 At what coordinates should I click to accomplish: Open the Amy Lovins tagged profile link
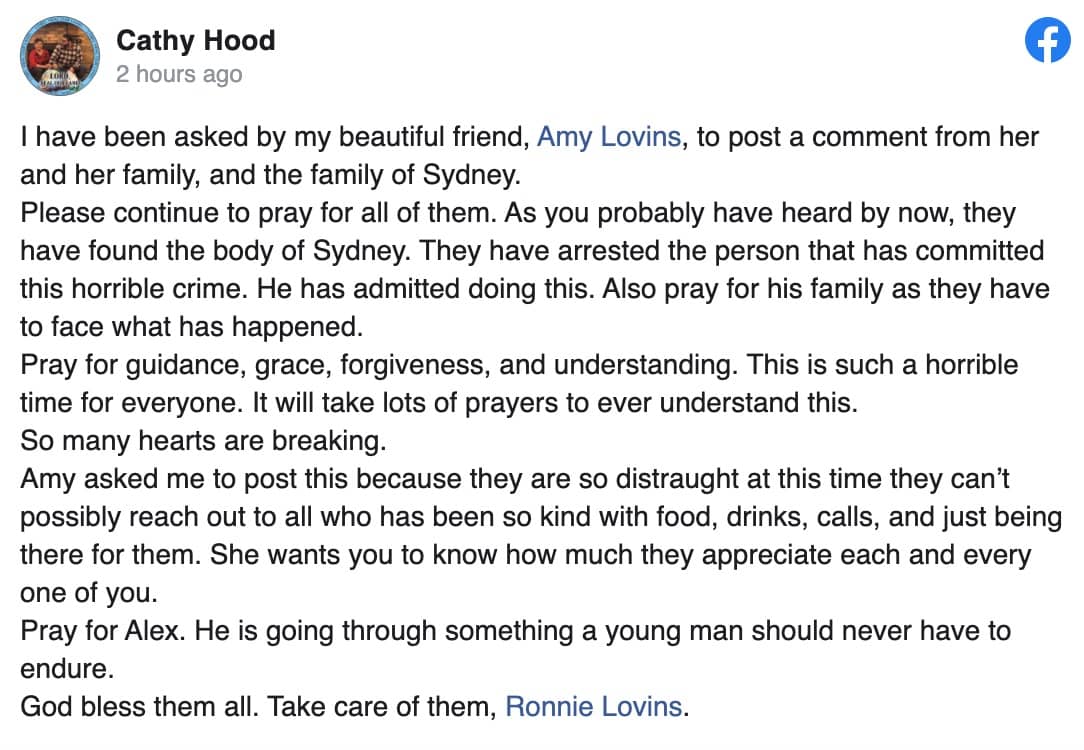608,137
